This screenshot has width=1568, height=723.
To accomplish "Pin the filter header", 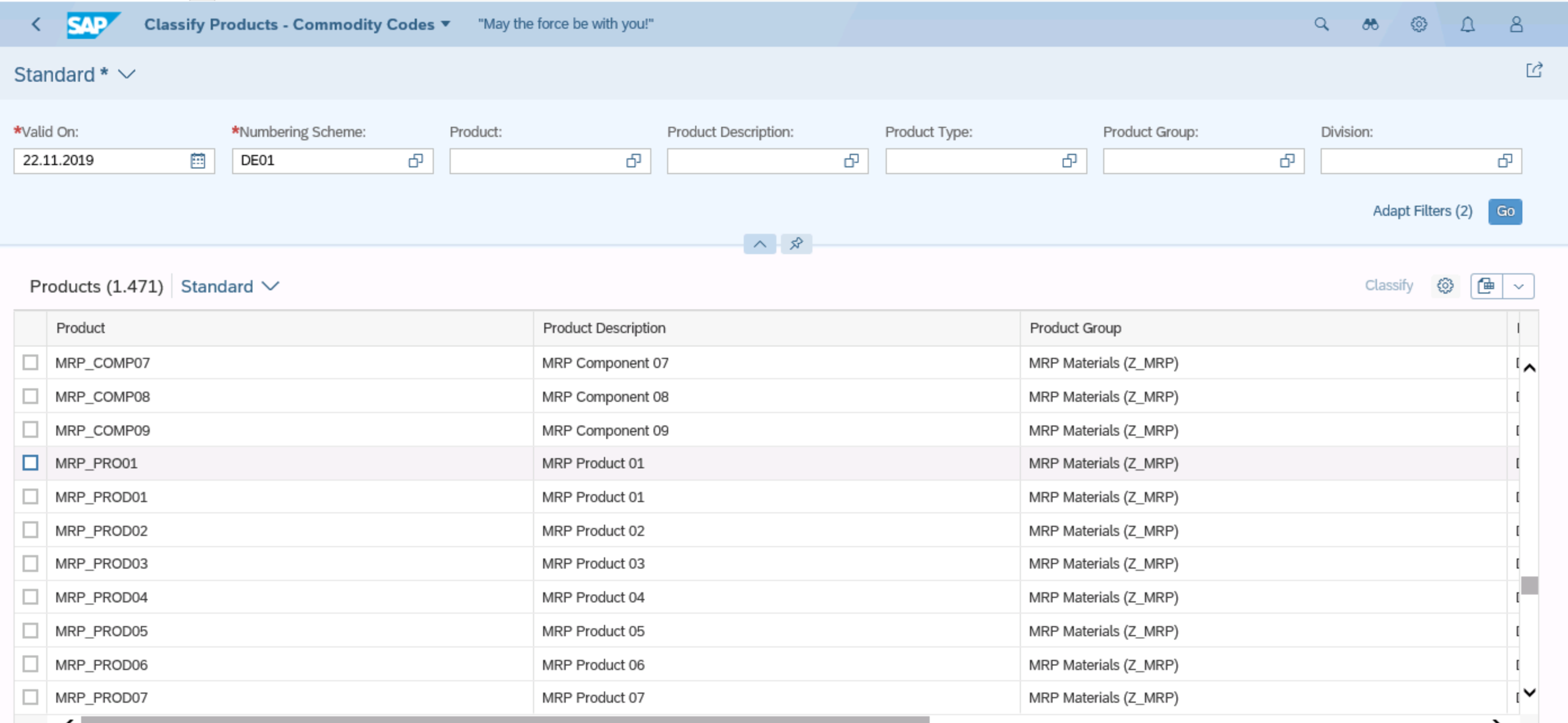I will pos(796,244).
